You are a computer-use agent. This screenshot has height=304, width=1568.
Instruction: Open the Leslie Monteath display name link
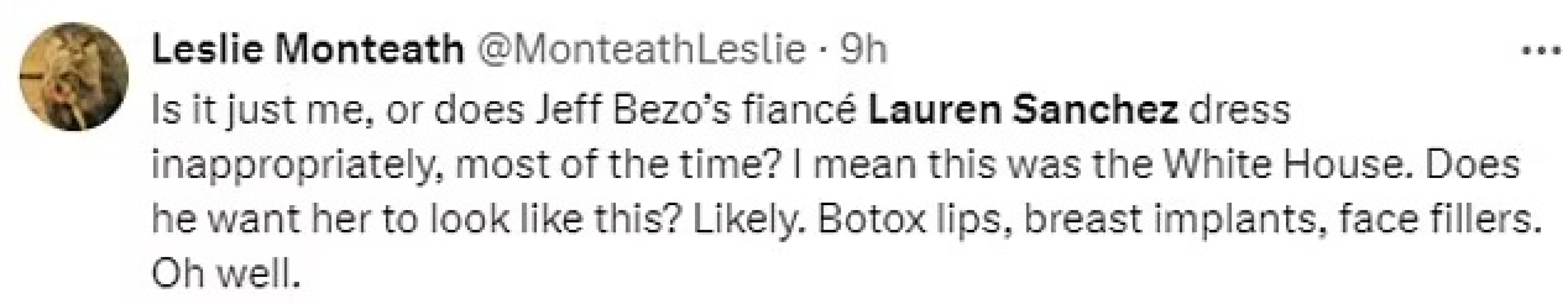pyautogui.click(x=307, y=50)
